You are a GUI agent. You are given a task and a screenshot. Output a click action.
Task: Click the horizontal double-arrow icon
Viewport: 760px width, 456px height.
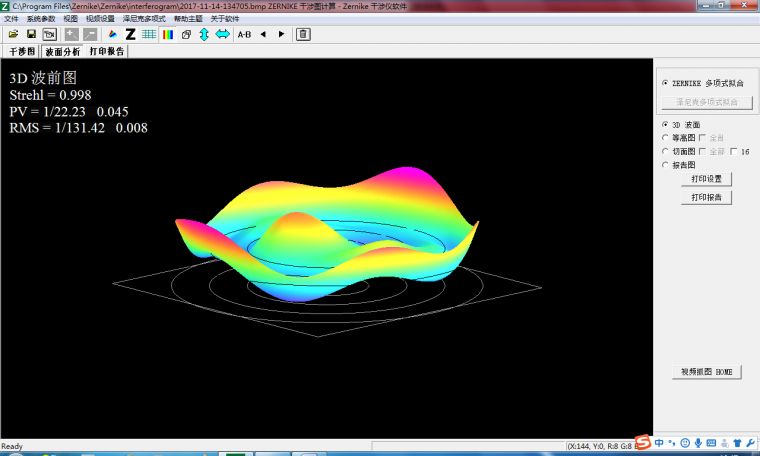222,34
